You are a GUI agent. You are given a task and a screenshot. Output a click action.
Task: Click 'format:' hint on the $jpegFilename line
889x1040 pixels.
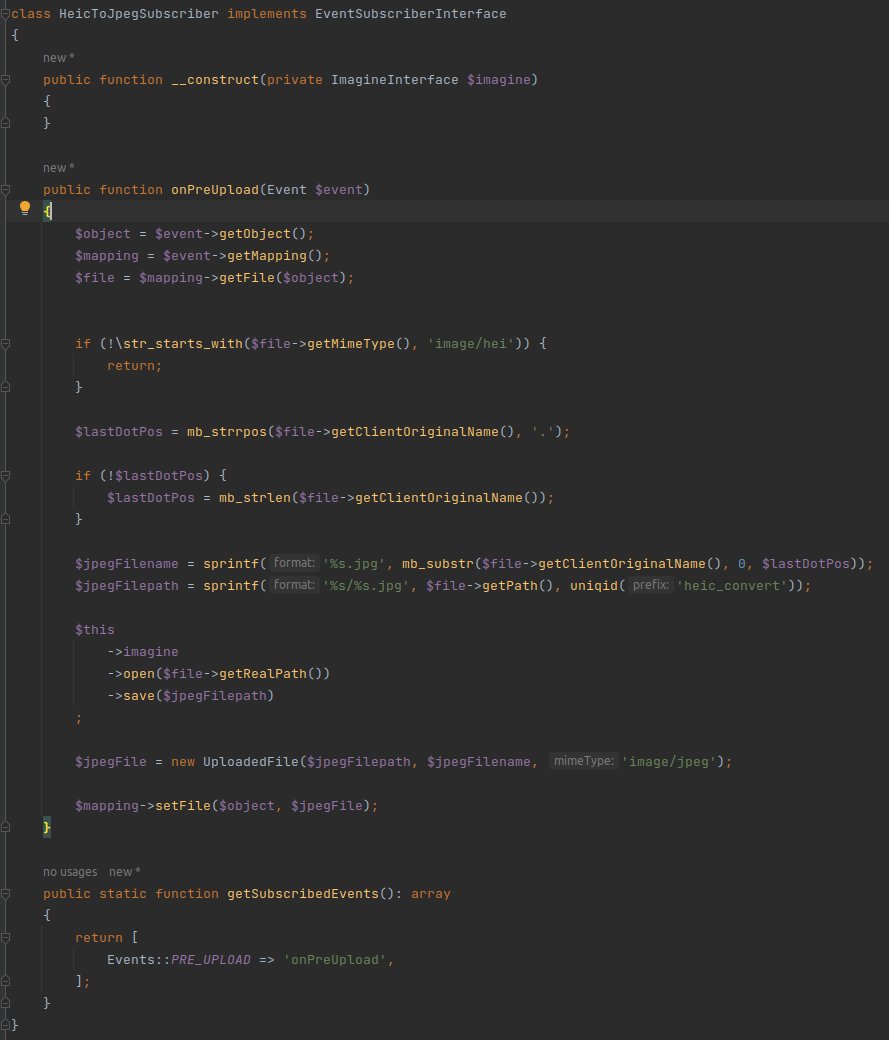(294, 563)
